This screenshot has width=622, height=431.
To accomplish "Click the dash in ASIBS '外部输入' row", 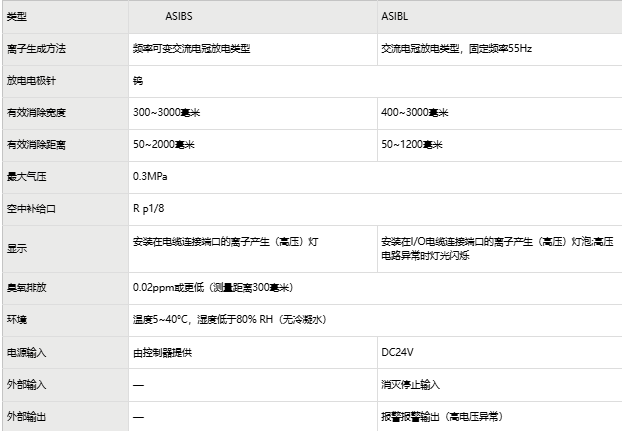I will 138,385.
